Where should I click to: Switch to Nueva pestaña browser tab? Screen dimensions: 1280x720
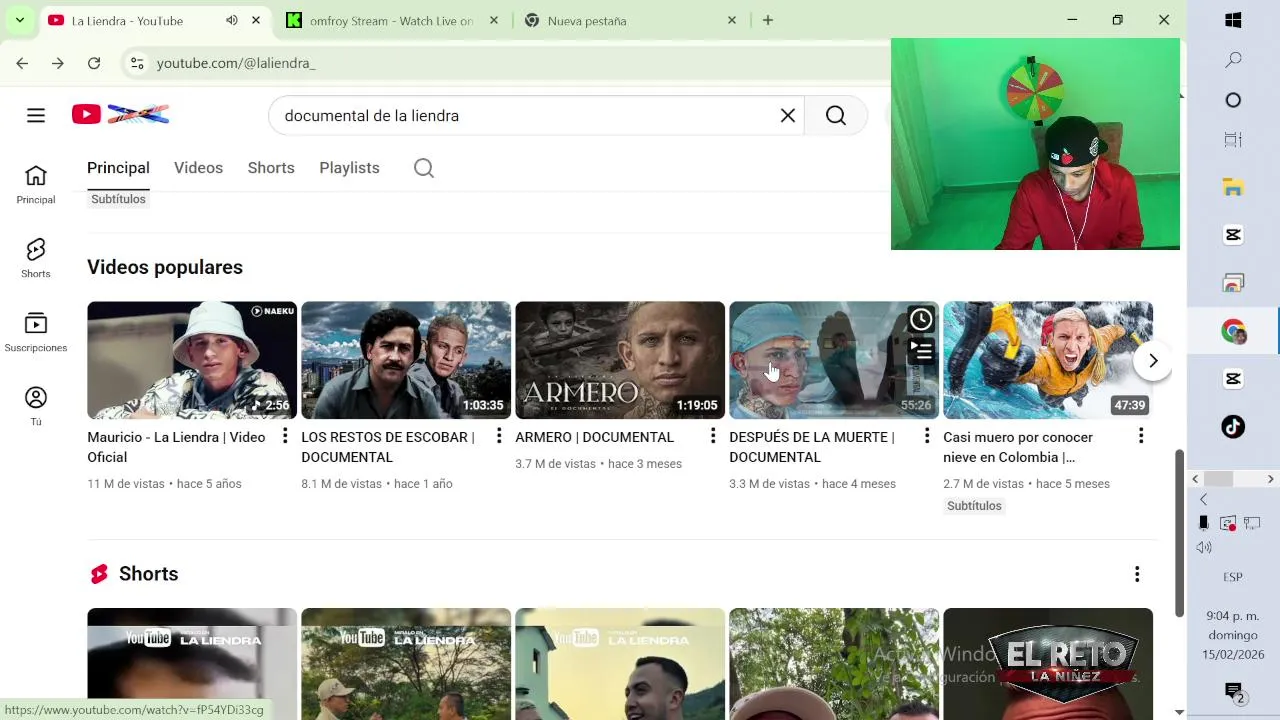tap(630, 20)
